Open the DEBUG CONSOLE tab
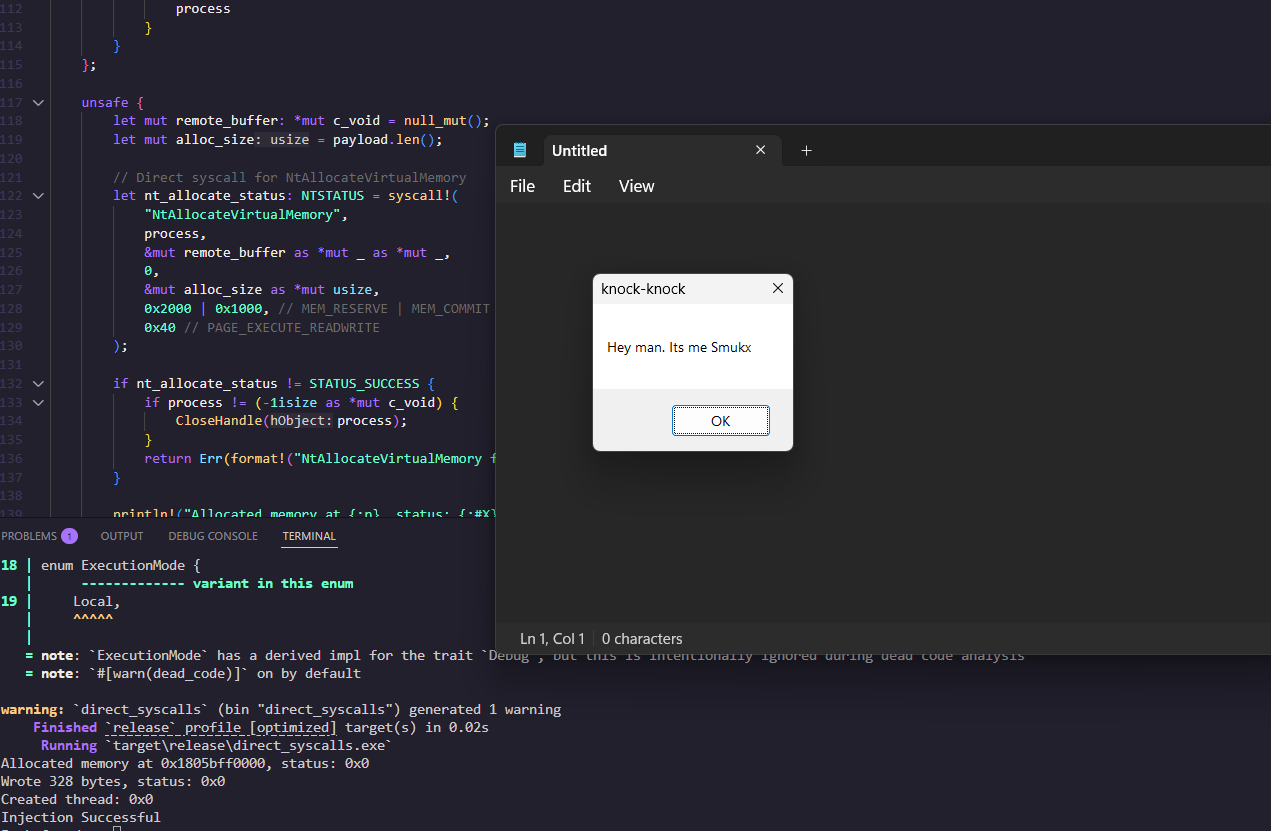 (x=213, y=536)
